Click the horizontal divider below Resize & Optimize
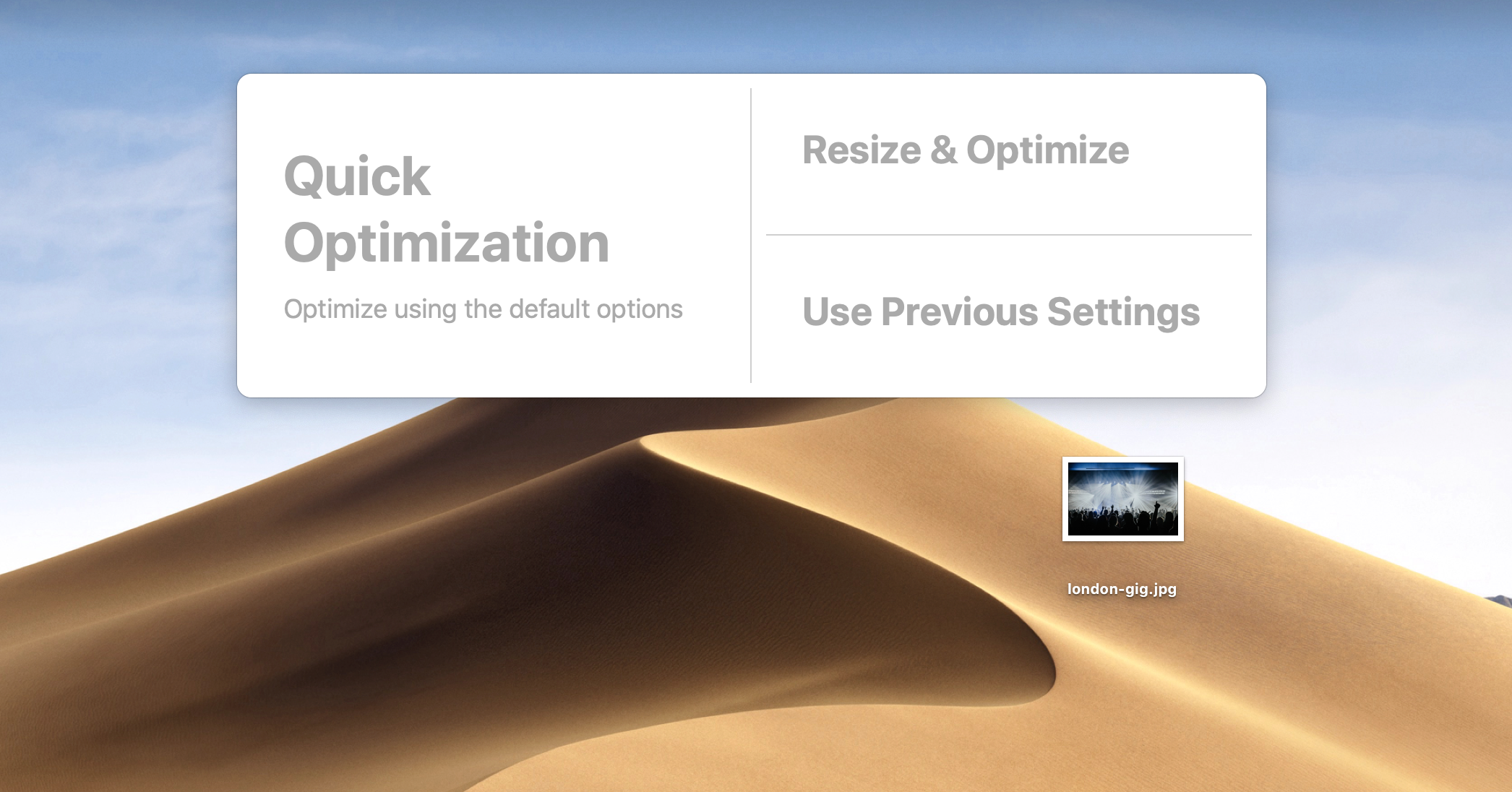Viewport: 1512px width, 792px height. (x=1009, y=235)
